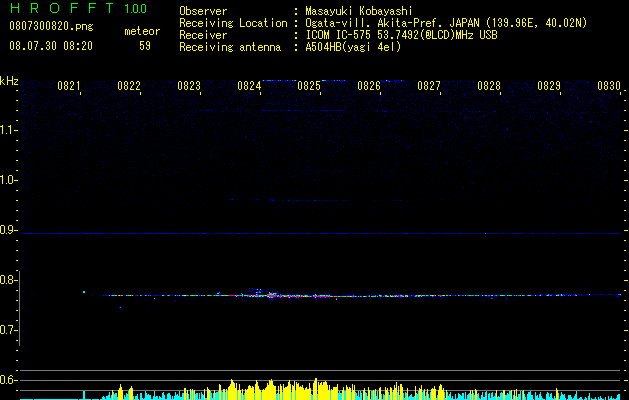Click the 1.0 frequency axis label

(9, 180)
